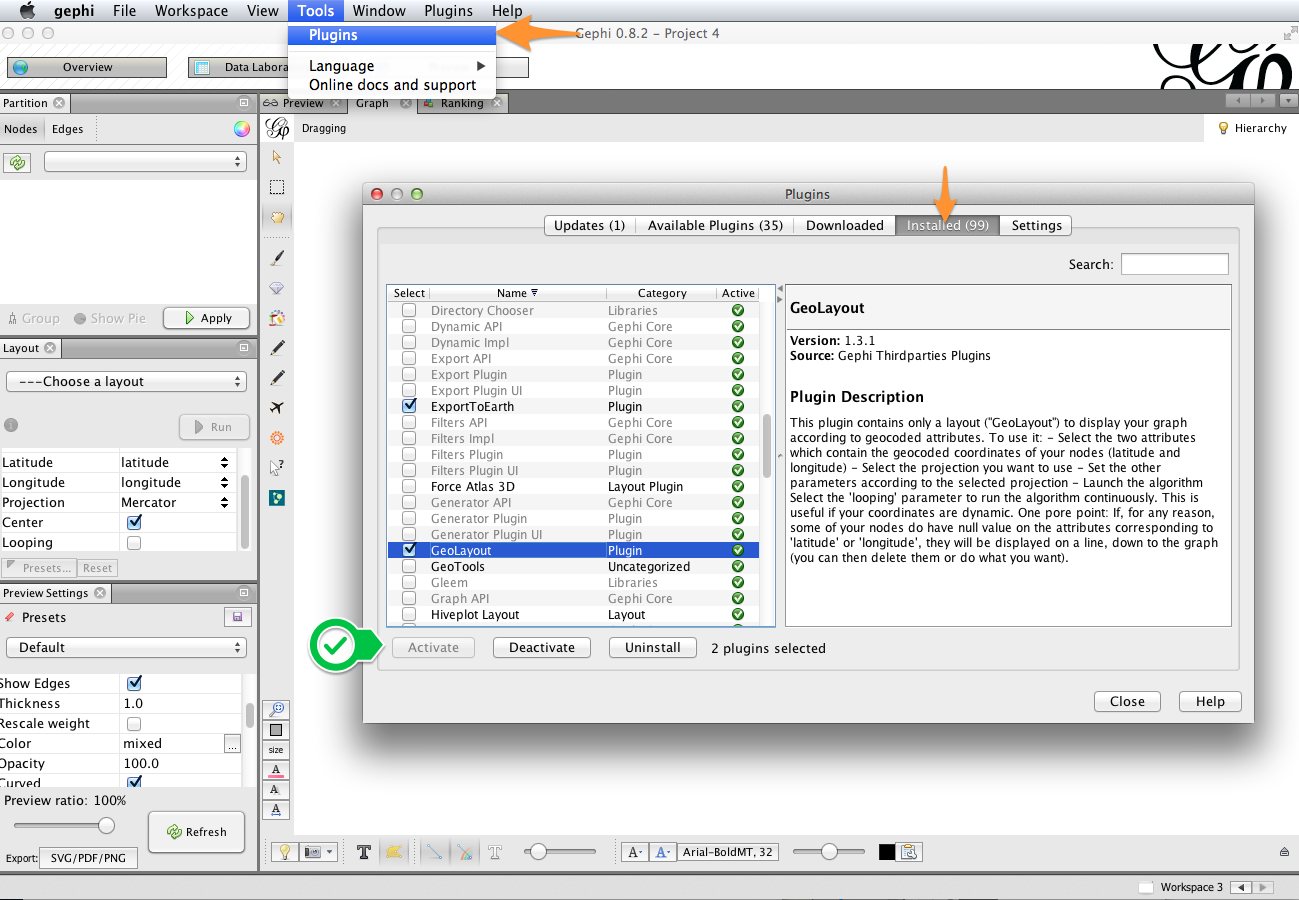Center graph with magnifier icon

tap(276, 710)
